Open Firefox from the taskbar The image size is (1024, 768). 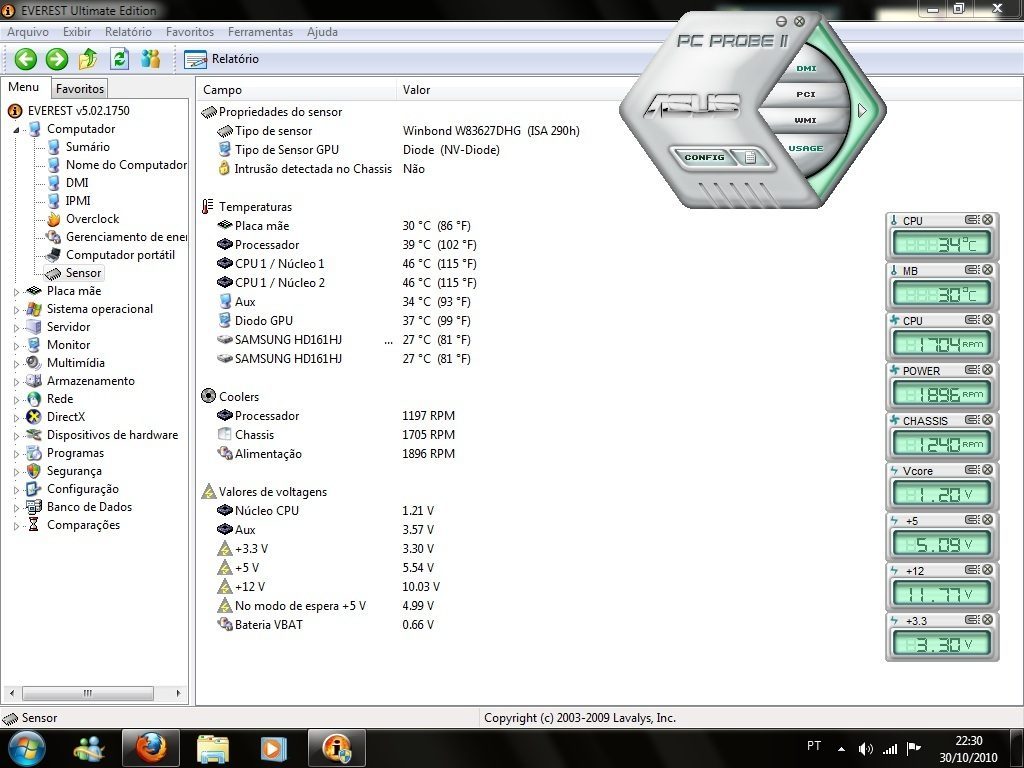(150, 748)
